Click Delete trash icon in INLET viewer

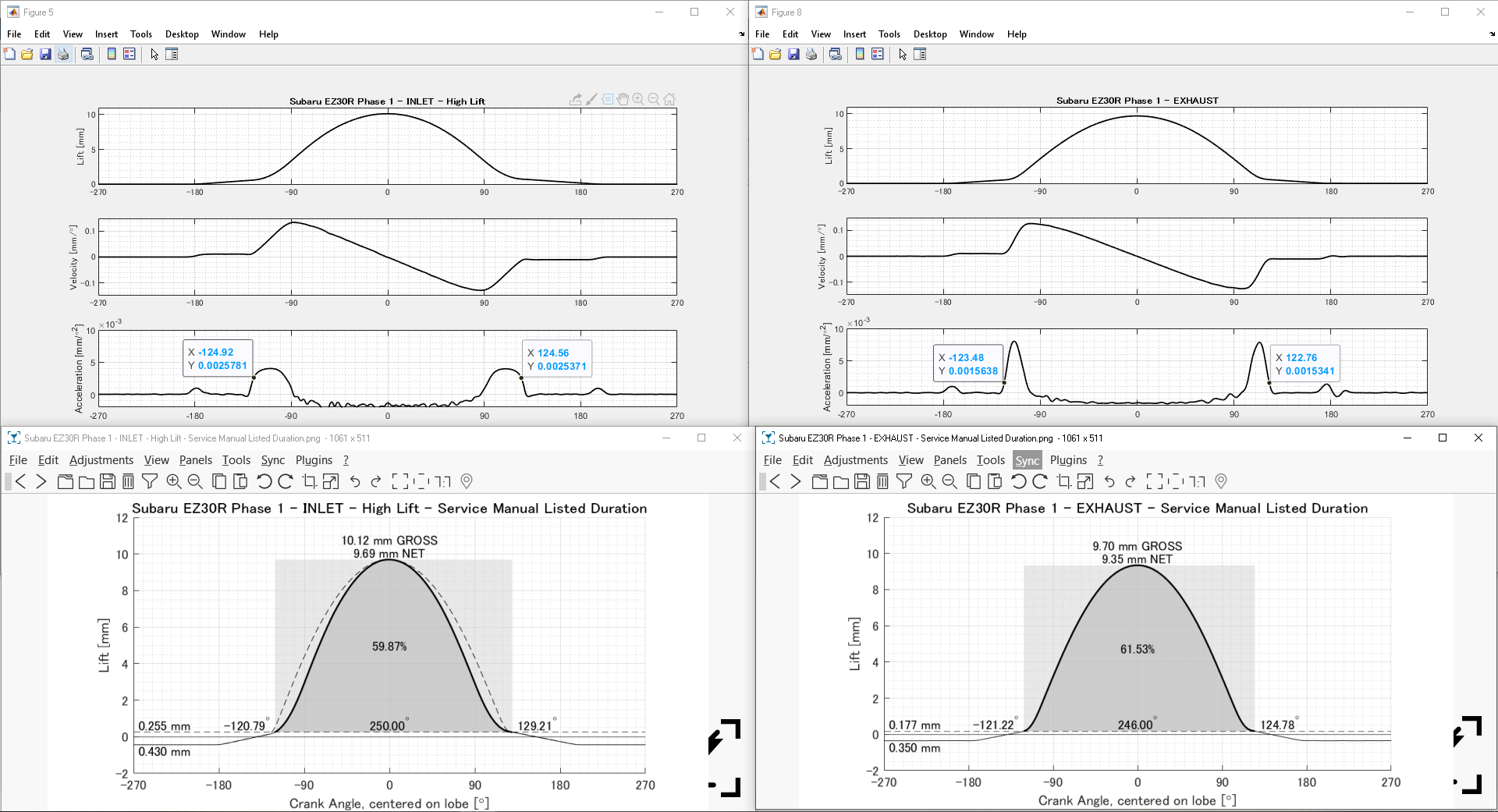click(x=128, y=481)
